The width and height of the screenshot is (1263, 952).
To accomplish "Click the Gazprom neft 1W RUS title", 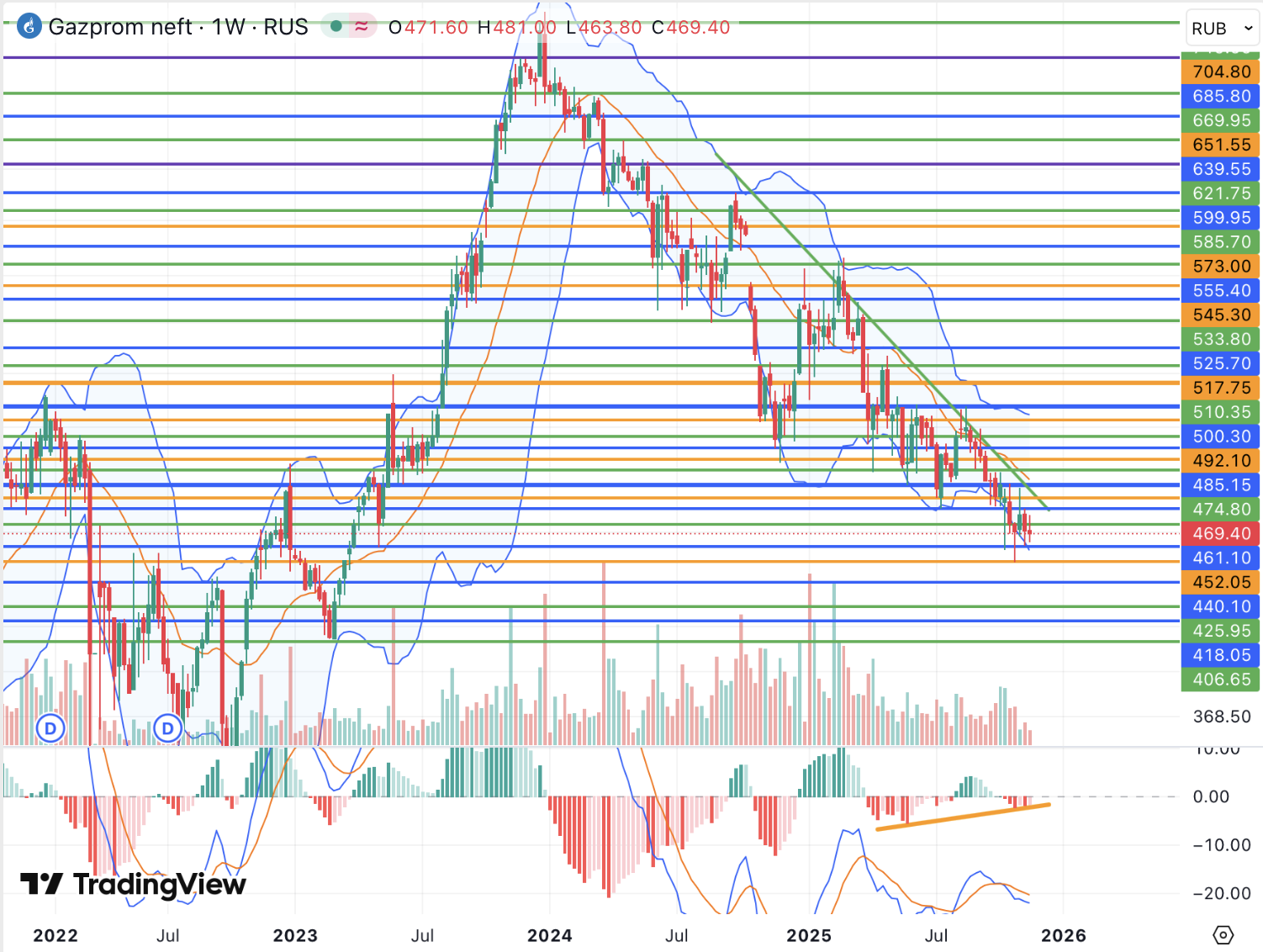I will coord(178,27).
